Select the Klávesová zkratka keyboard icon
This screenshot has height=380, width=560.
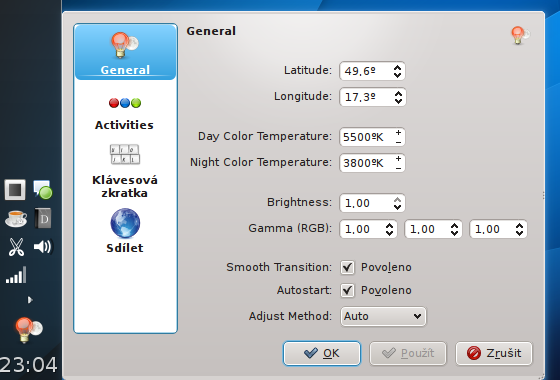click(125, 154)
